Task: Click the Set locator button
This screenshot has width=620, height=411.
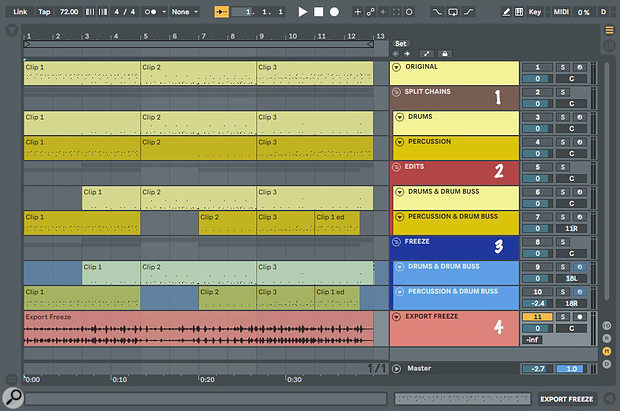Action: tap(401, 44)
